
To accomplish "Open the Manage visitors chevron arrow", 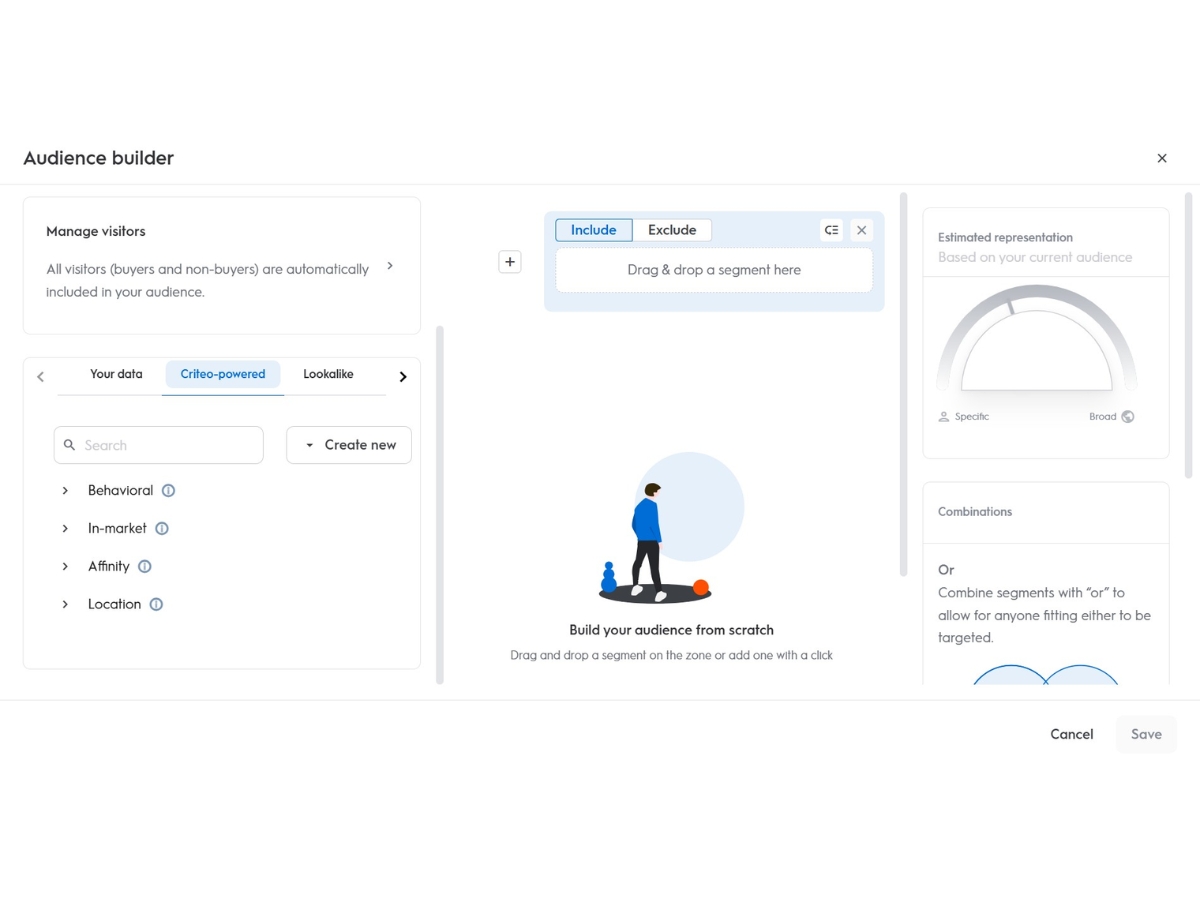I will (x=390, y=266).
